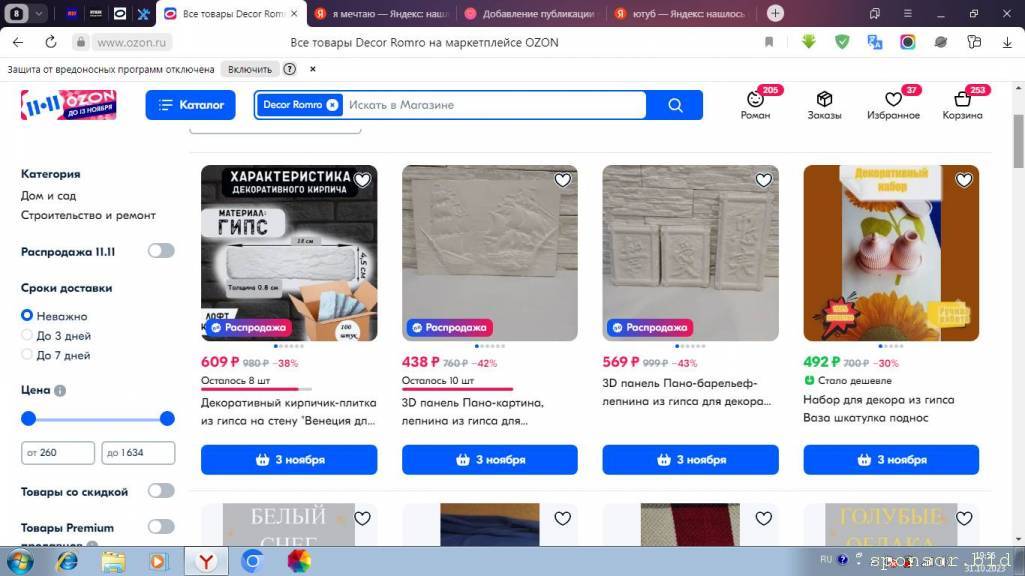Viewport: 1025px width, 576px height.
Task: Open Избранное favorites heart icon
Action: point(893,99)
